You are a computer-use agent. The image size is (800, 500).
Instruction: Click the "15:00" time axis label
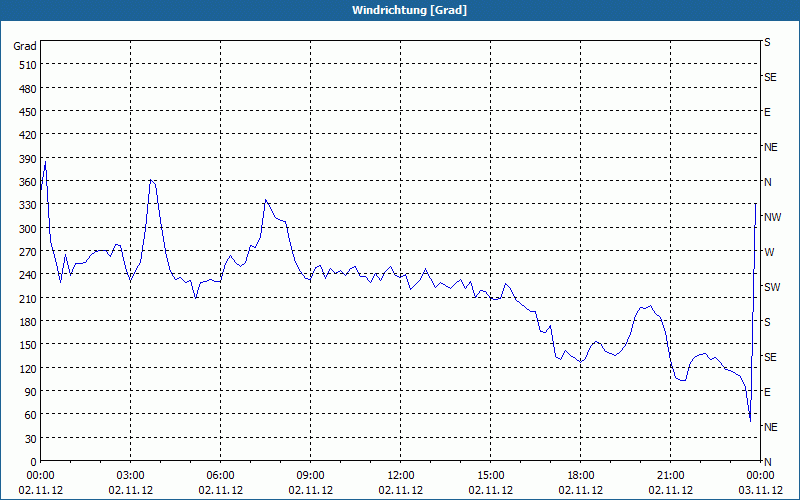click(x=491, y=476)
